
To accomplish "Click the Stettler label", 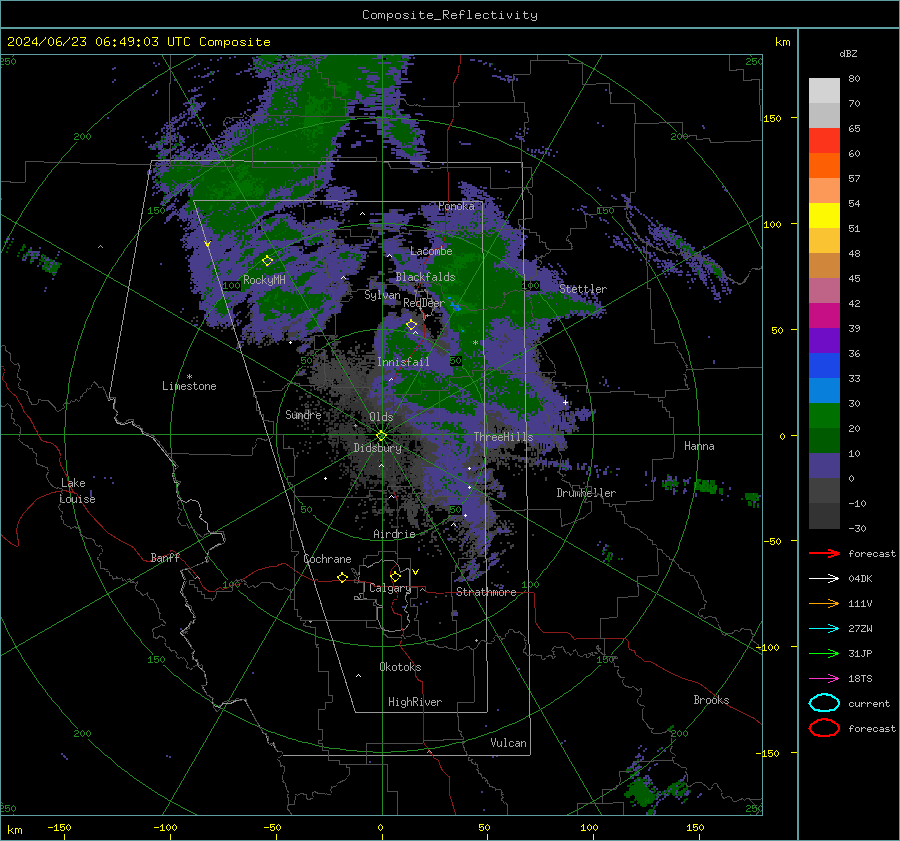I will coord(583,289).
